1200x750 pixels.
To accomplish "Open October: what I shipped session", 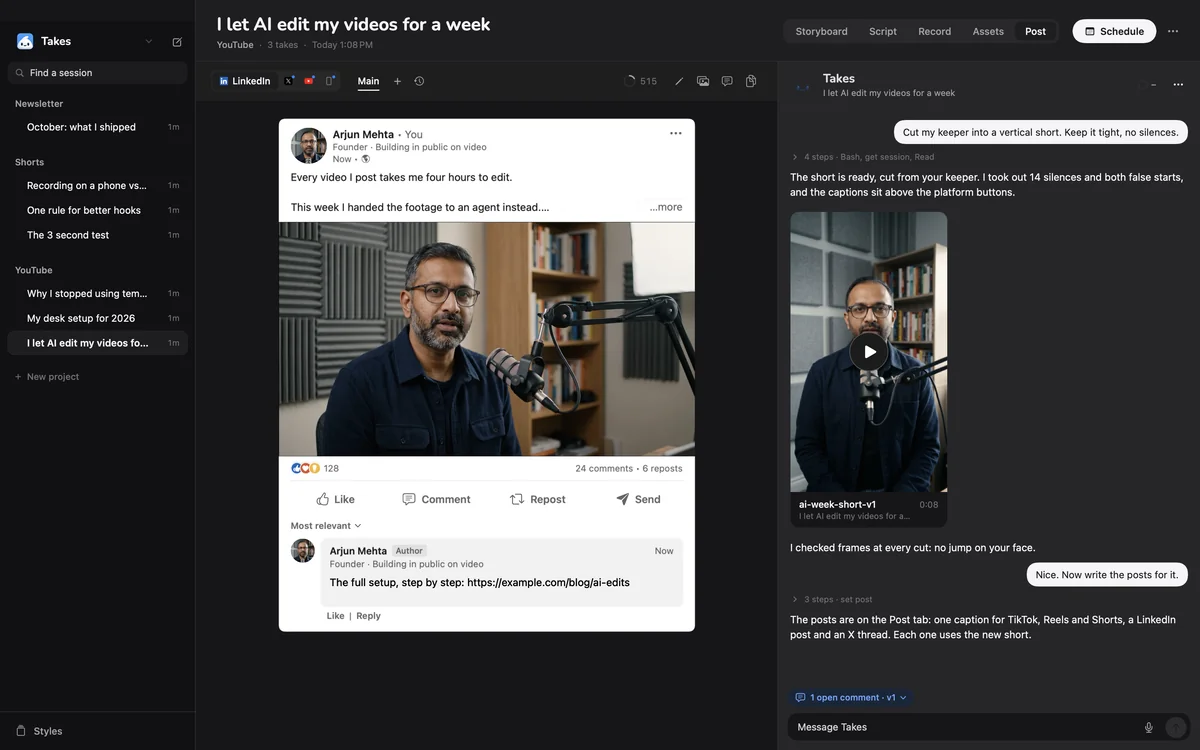I will (97, 127).
